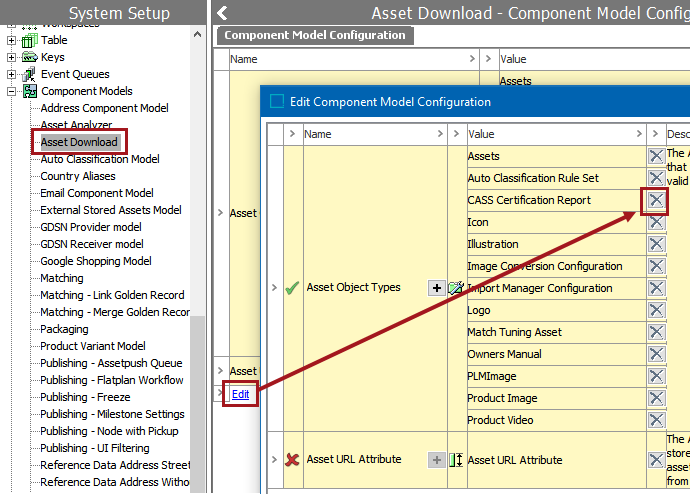The width and height of the screenshot is (690, 494).
Task: Click the dialog Name column header
Action: [x=374, y=134]
